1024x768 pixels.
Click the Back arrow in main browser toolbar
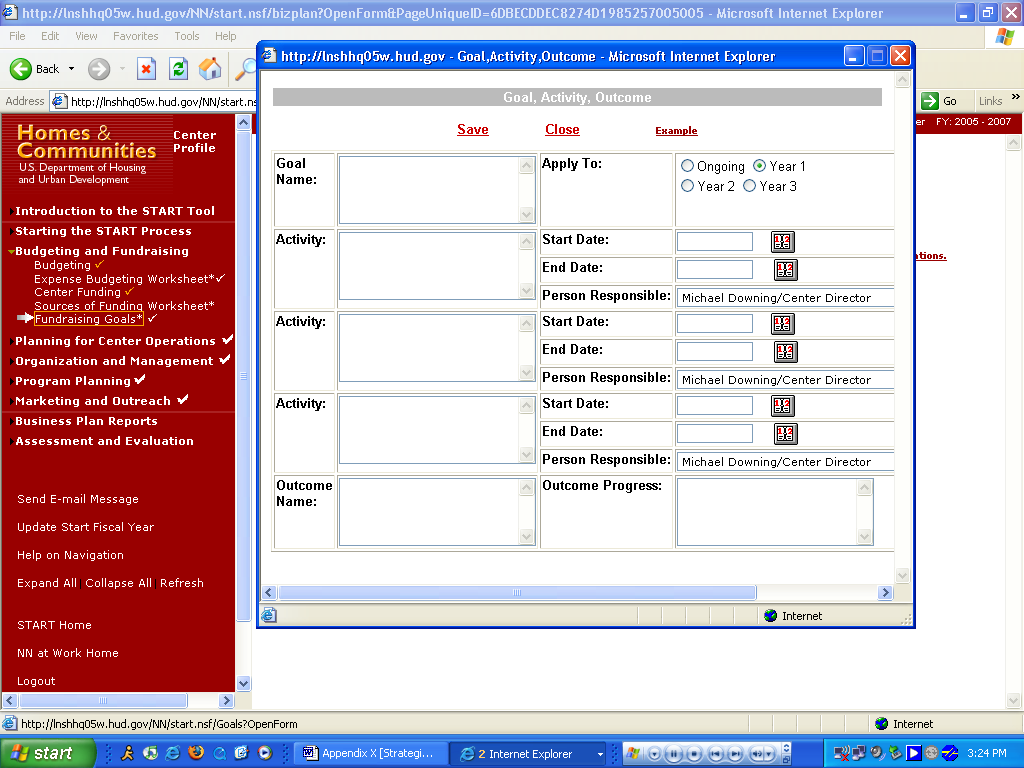coord(21,69)
